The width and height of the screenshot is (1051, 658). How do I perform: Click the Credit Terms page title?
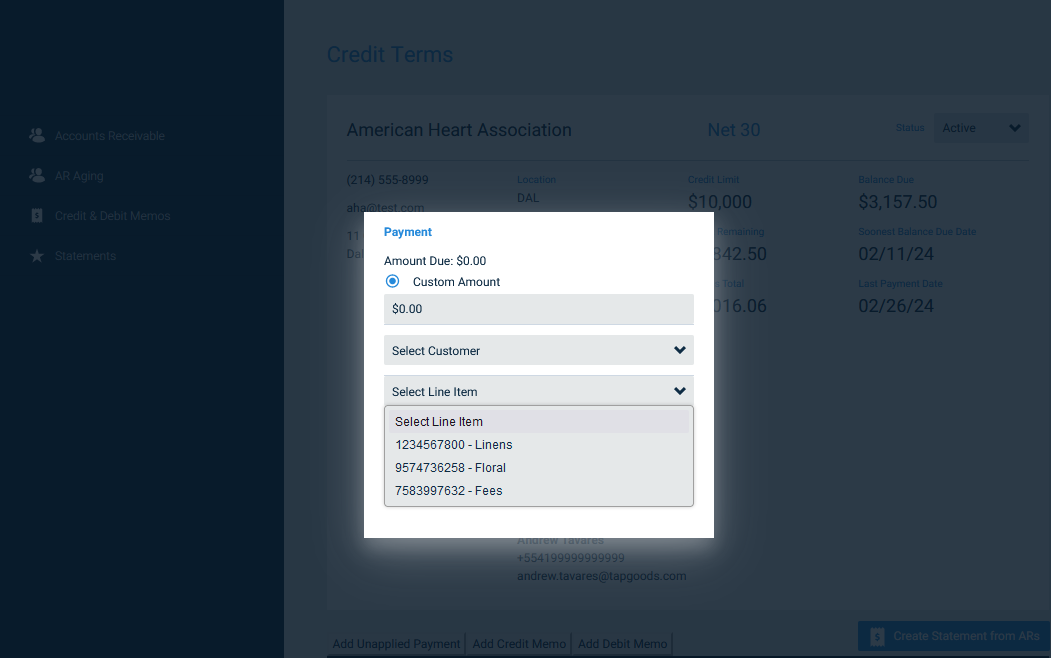pyautogui.click(x=389, y=54)
